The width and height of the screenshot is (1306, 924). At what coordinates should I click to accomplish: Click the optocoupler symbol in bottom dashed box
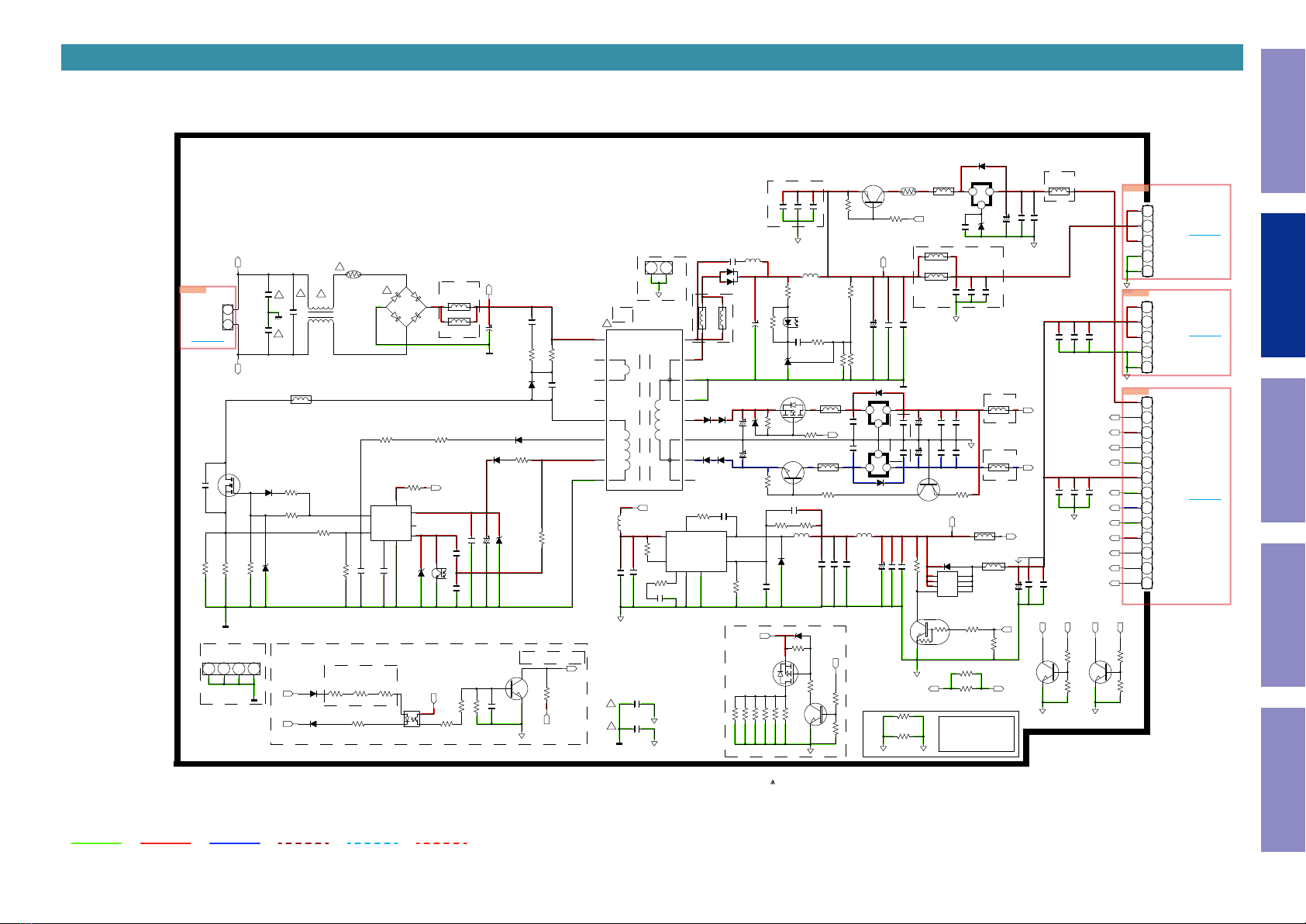point(412,718)
